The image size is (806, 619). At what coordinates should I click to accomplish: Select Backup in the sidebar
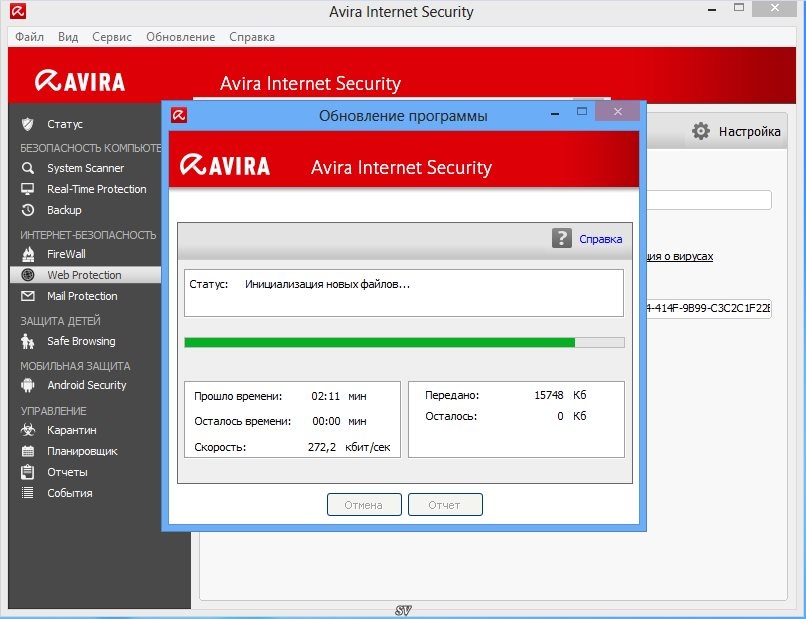[64, 210]
